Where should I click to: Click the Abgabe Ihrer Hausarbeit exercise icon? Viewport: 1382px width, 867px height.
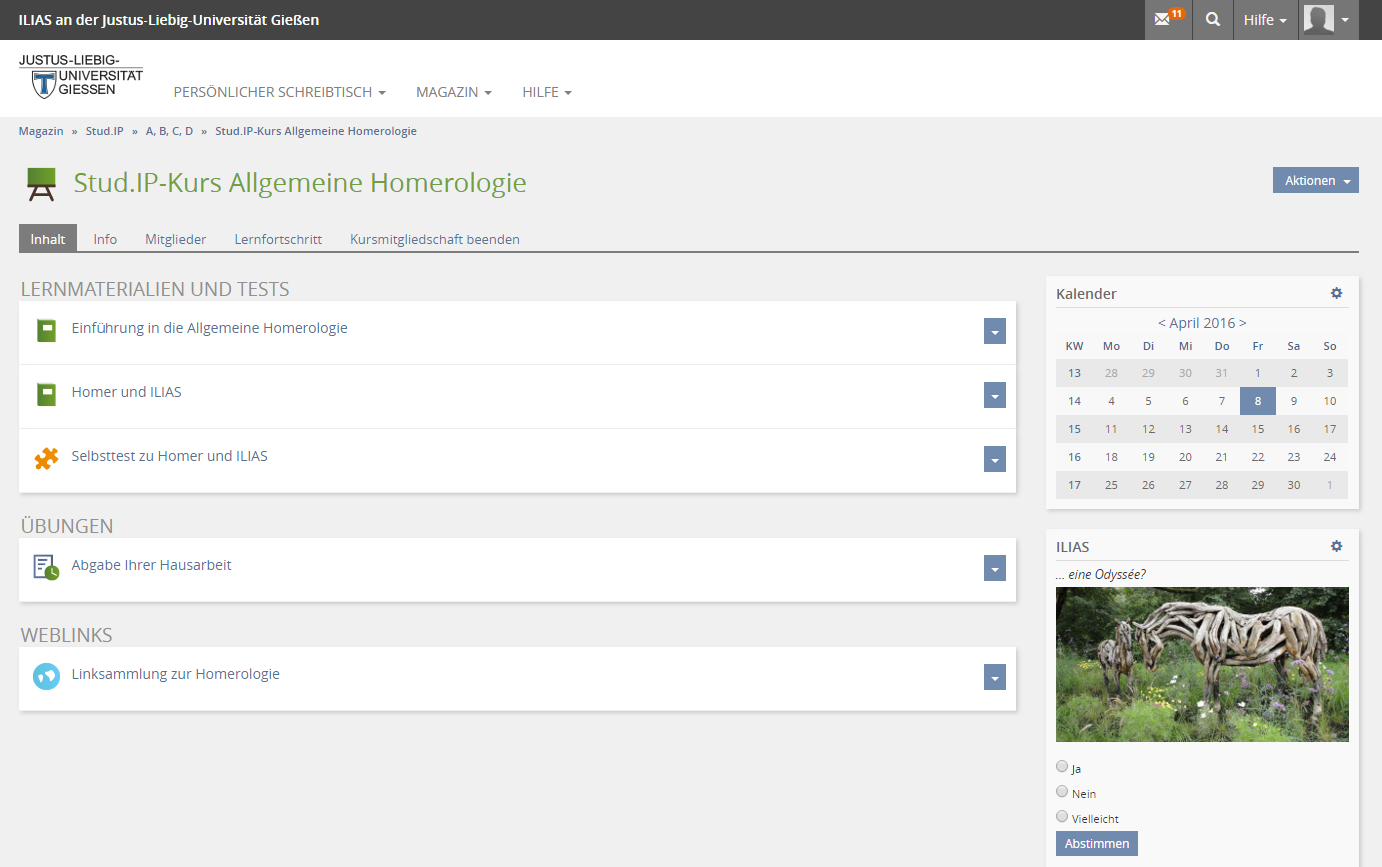[46, 567]
